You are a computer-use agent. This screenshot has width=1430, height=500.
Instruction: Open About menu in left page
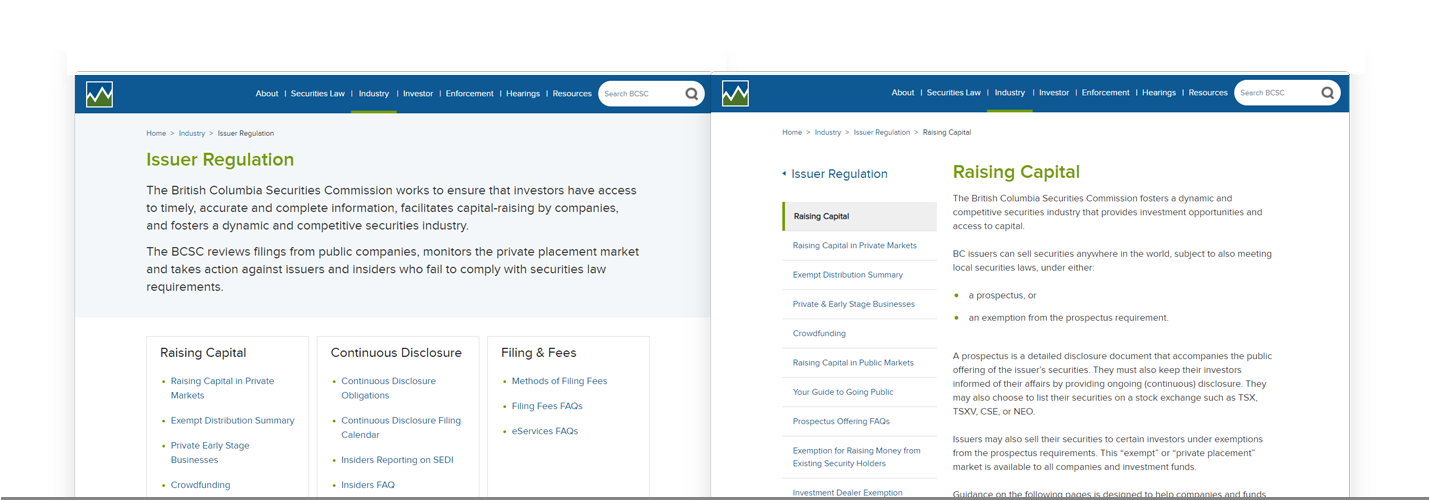tap(267, 94)
